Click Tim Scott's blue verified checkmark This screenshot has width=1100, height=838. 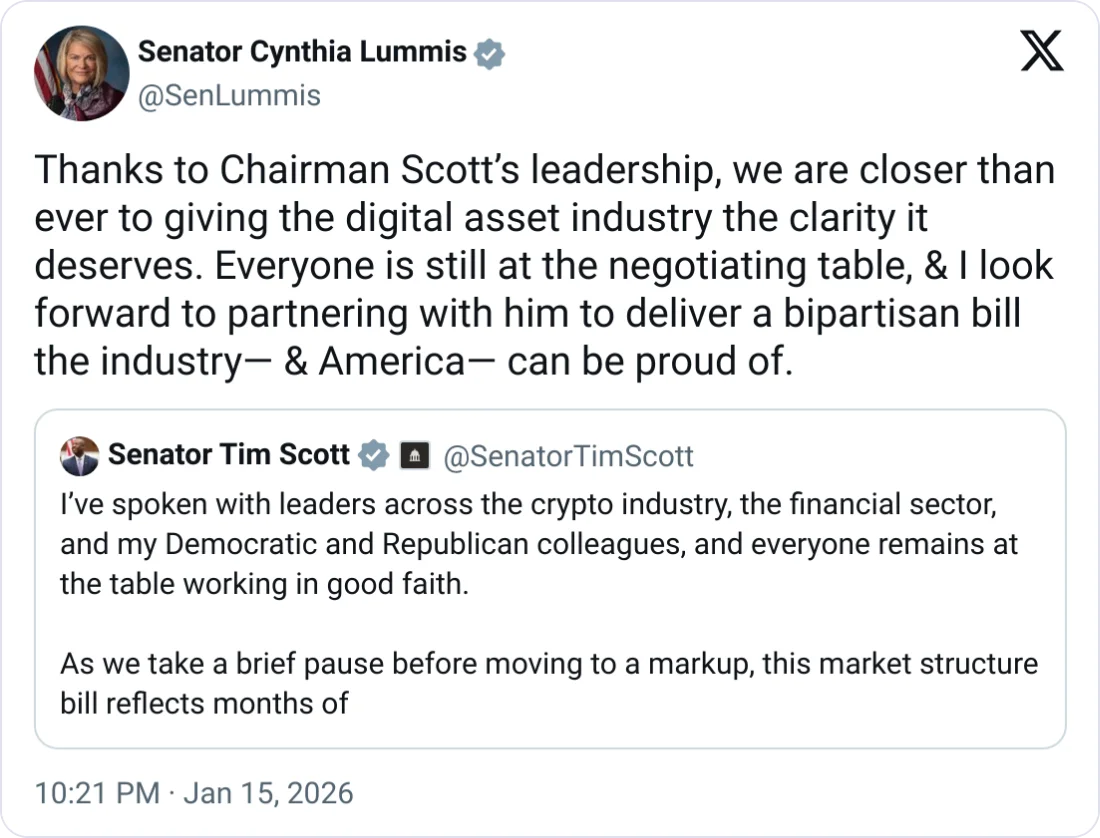374,455
